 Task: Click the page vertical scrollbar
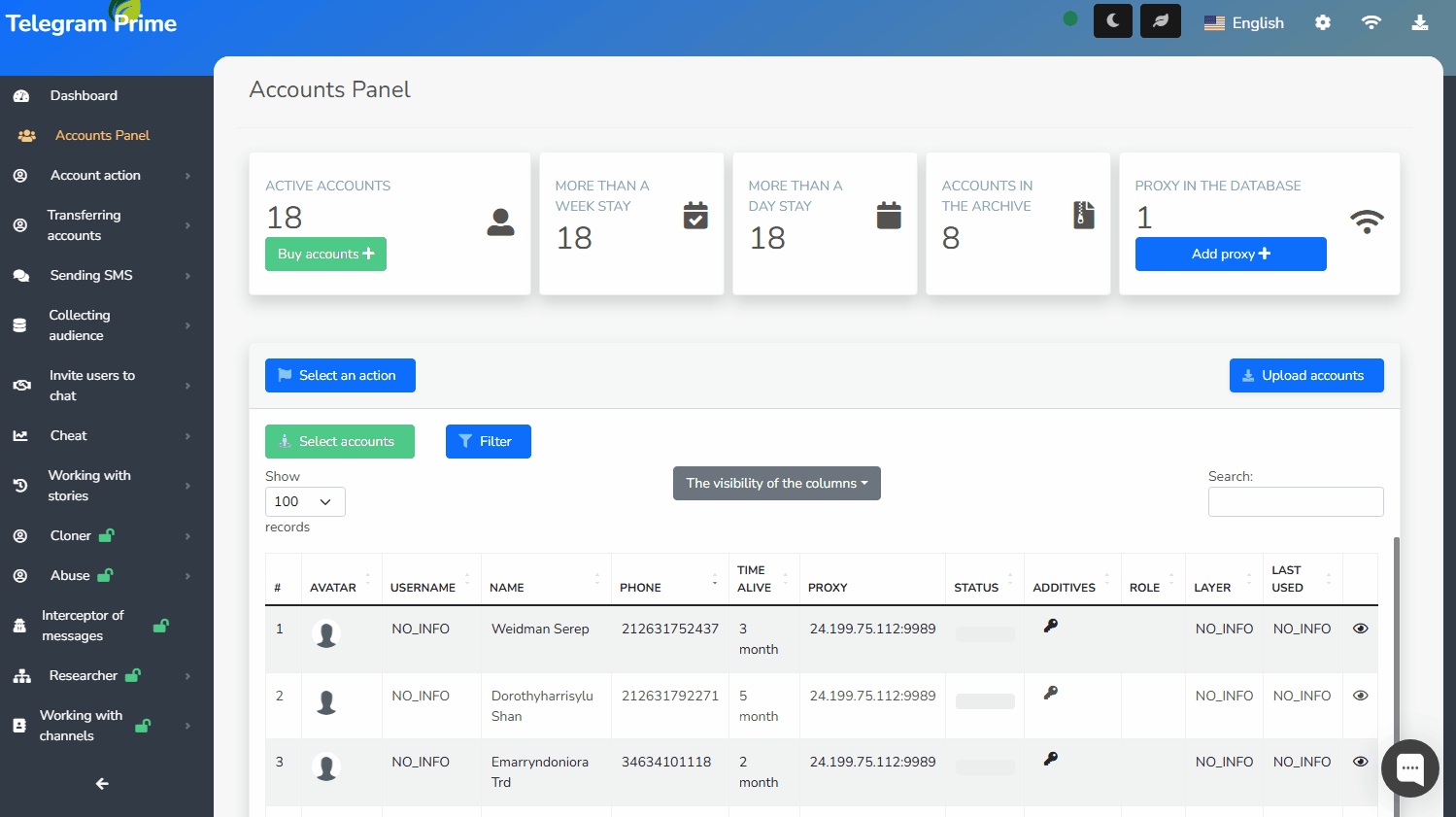(1397, 670)
